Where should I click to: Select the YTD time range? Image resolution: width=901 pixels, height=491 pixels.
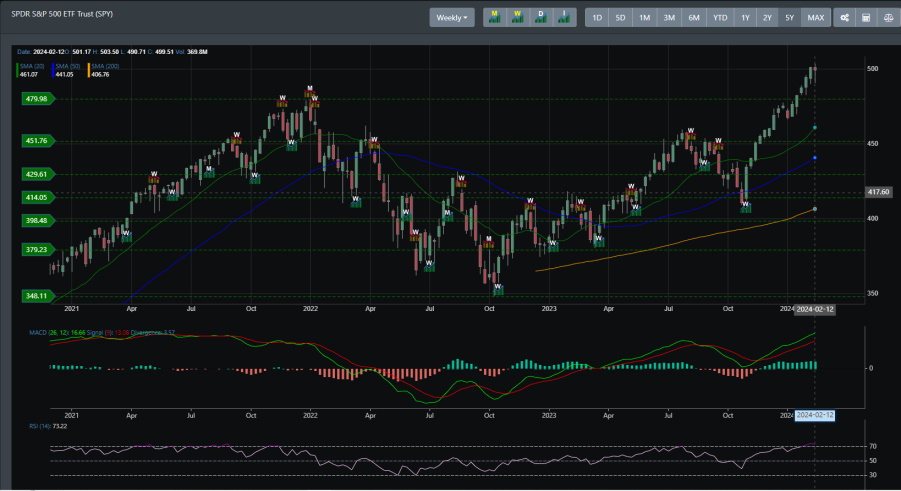pos(720,18)
